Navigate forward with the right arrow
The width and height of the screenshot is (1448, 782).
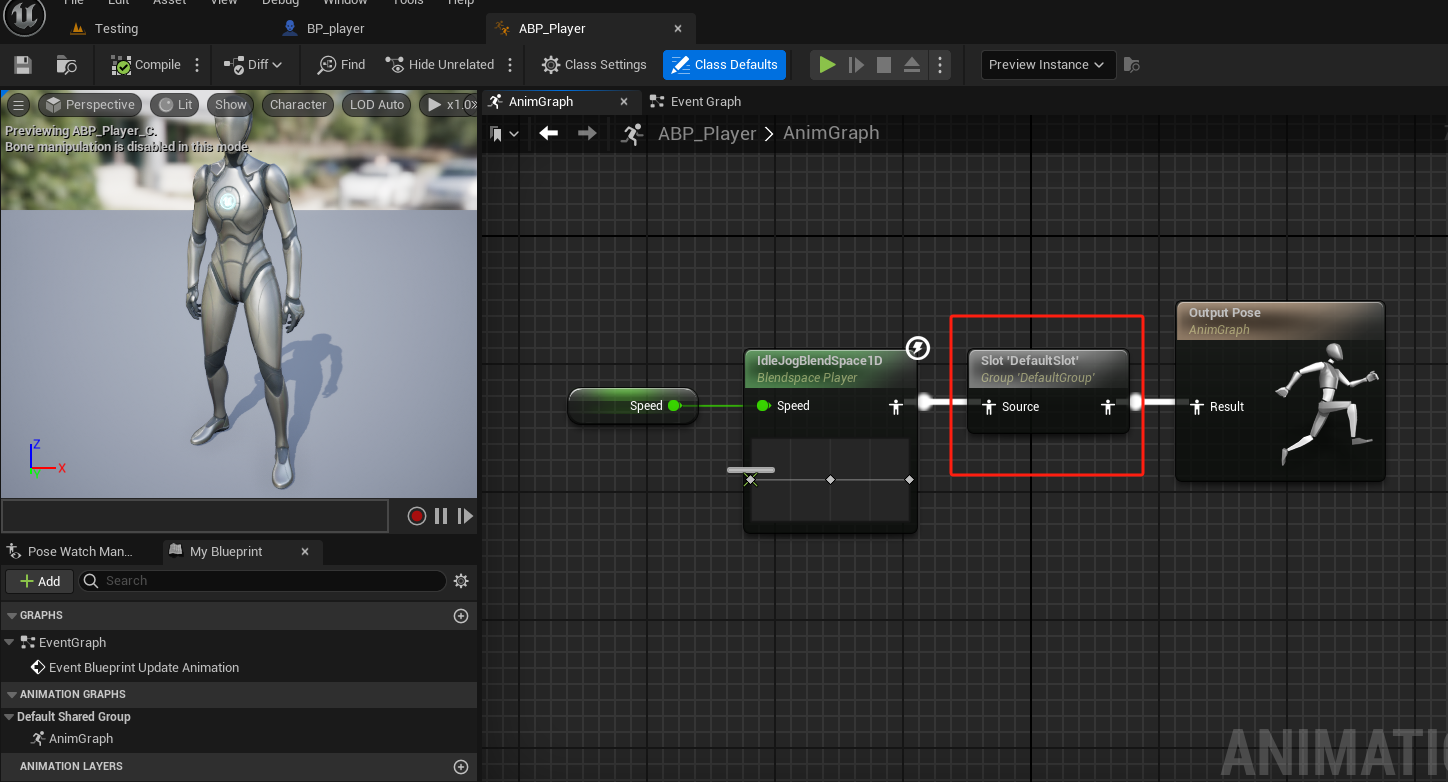tap(587, 133)
